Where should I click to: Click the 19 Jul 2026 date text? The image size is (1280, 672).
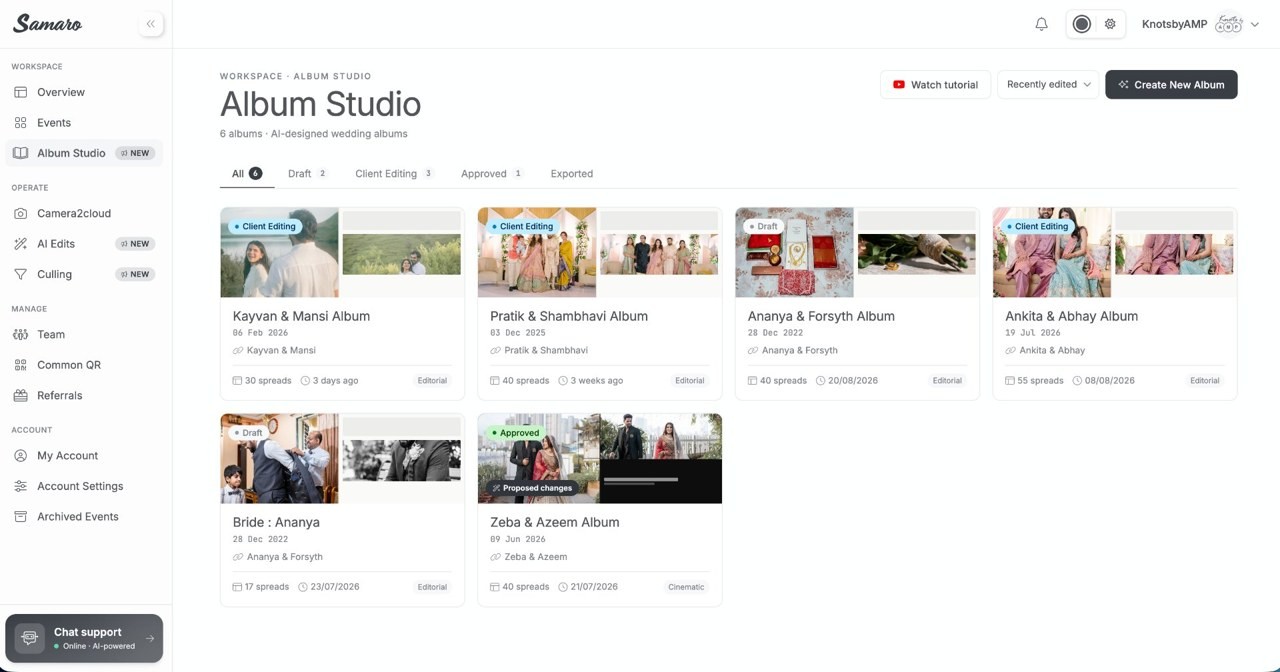pyautogui.click(x=1033, y=333)
